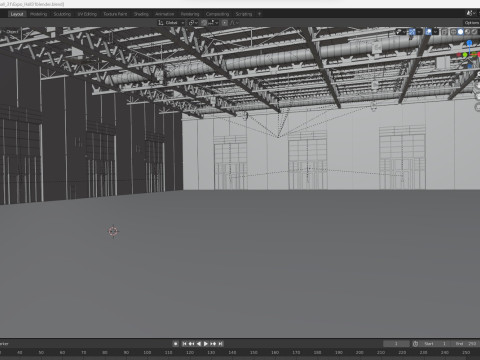Toggle auto keying record button
The height and width of the screenshot is (360, 480).
(176, 344)
